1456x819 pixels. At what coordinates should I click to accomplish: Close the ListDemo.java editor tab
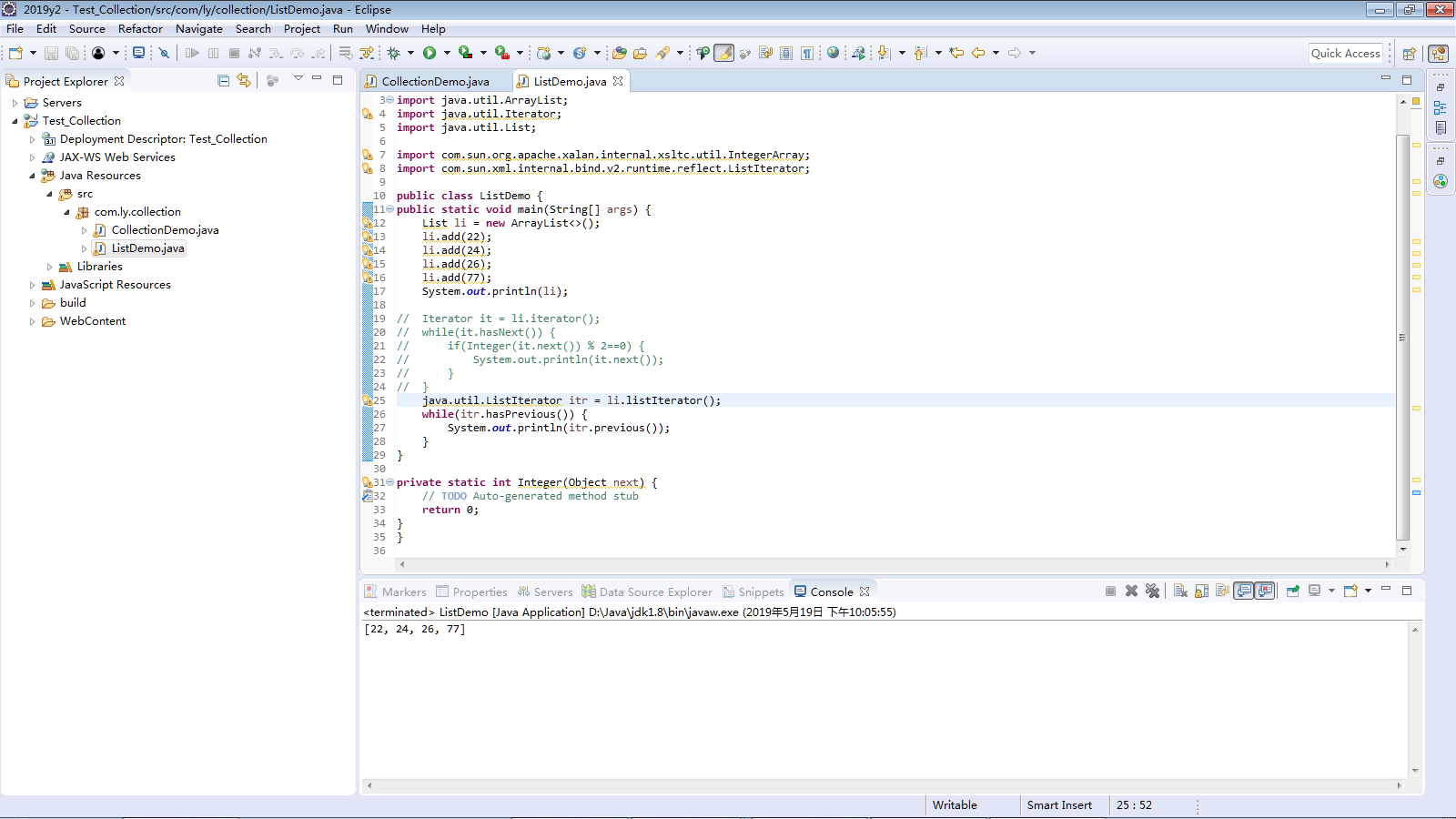618,81
